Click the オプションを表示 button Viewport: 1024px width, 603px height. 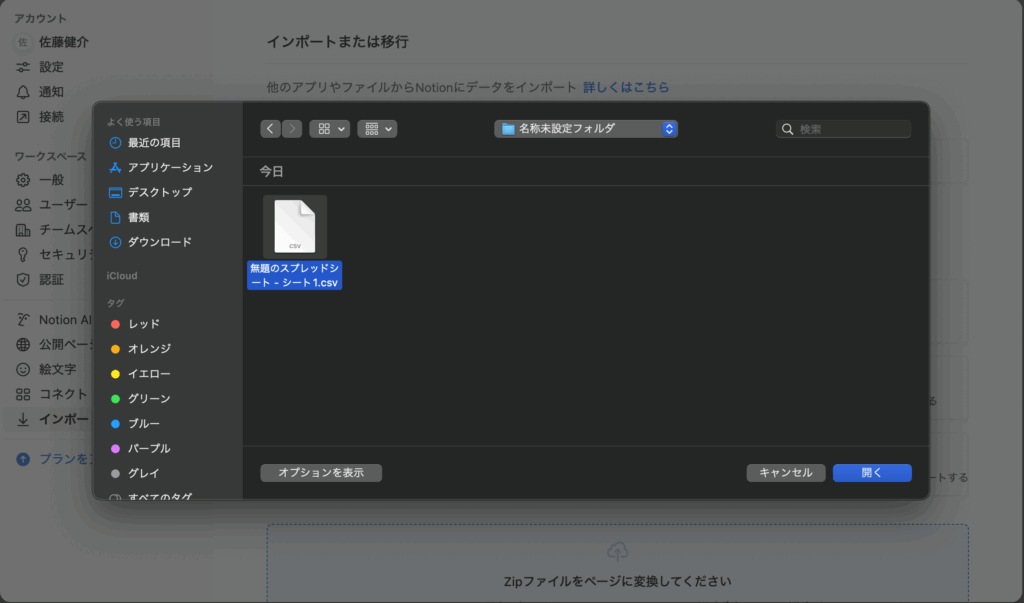tap(321, 473)
